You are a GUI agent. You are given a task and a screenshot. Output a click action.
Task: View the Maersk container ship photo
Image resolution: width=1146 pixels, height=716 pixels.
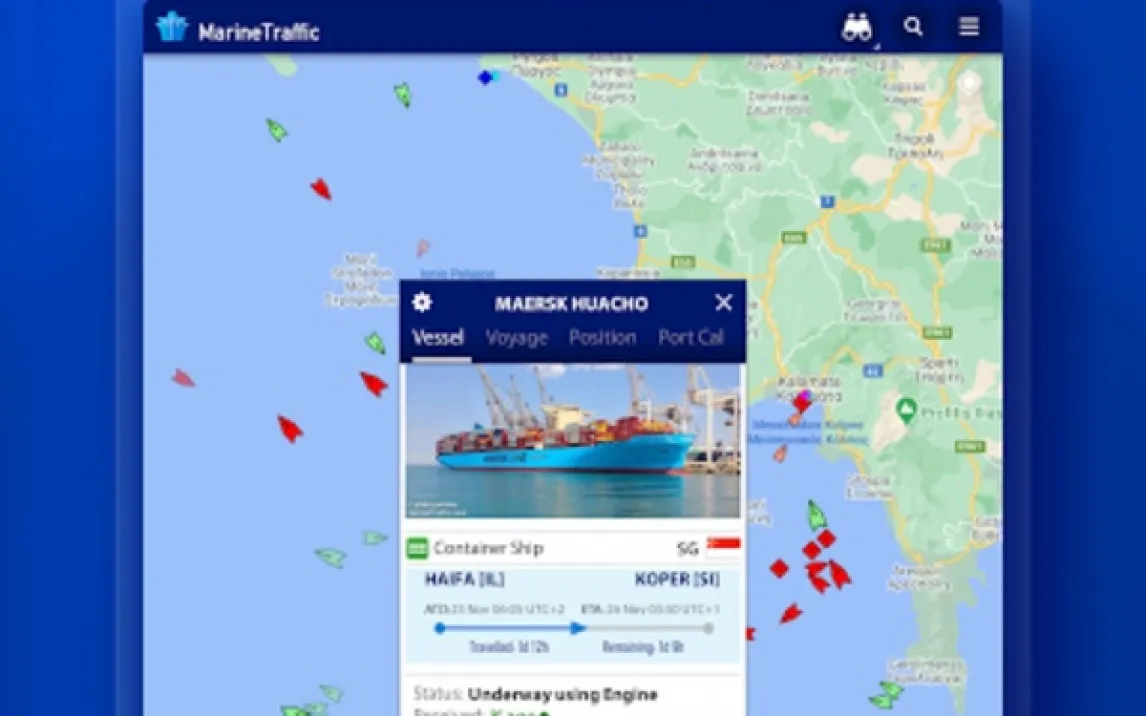tap(573, 441)
